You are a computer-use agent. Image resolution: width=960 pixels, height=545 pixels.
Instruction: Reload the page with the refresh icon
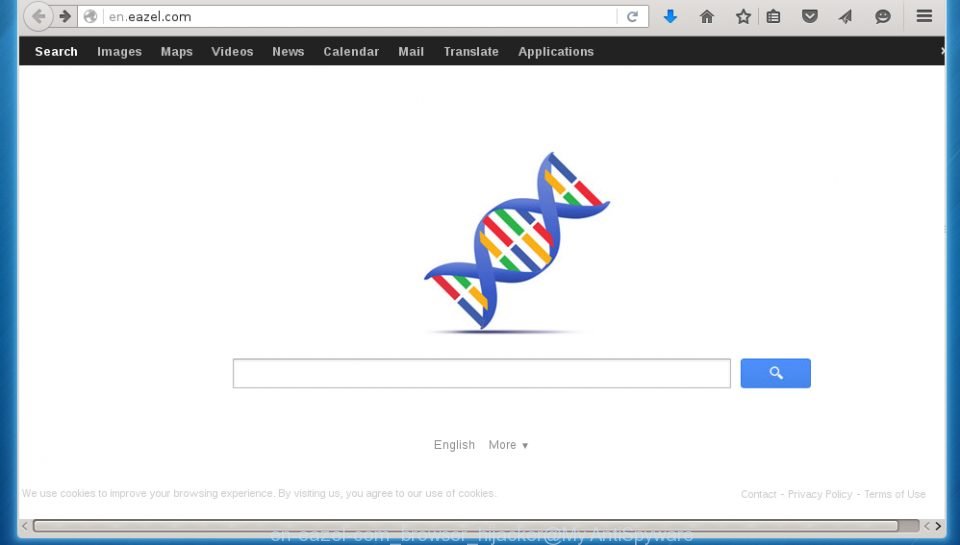pos(632,17)
